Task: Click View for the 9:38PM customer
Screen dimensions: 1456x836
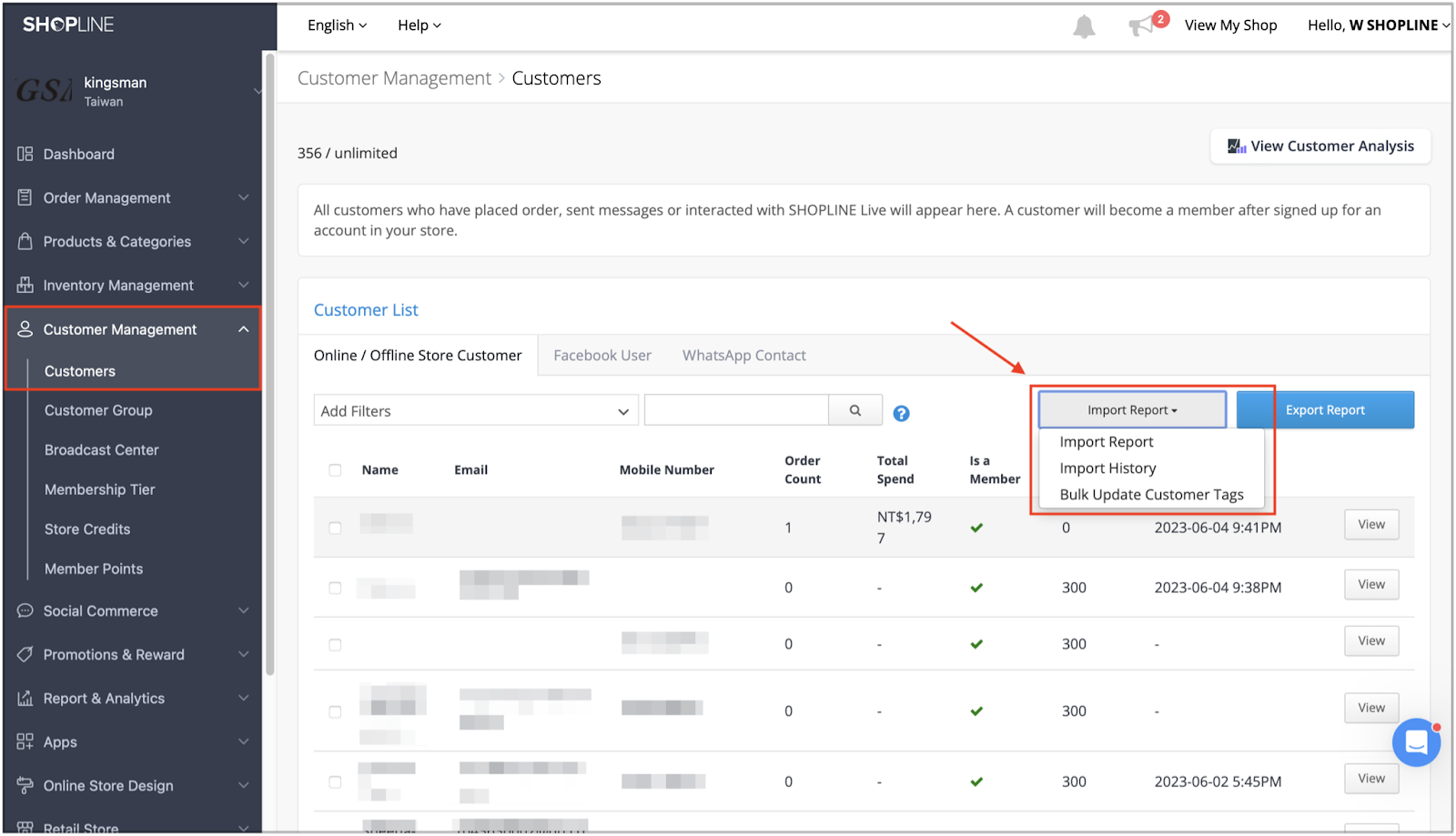Action: [x=1371, y=585]
